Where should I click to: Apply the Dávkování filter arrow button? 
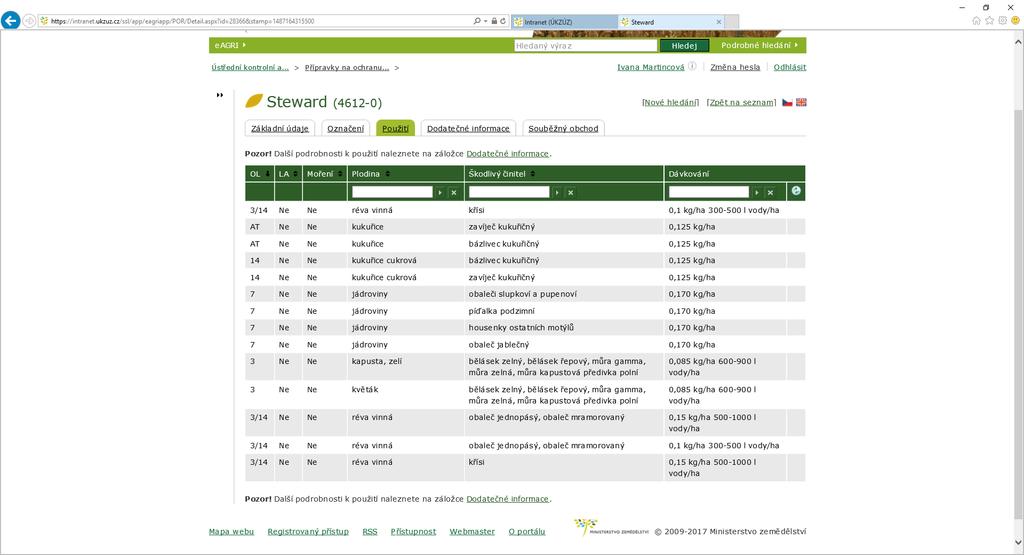pyautogui.click(x=756, y=193)
